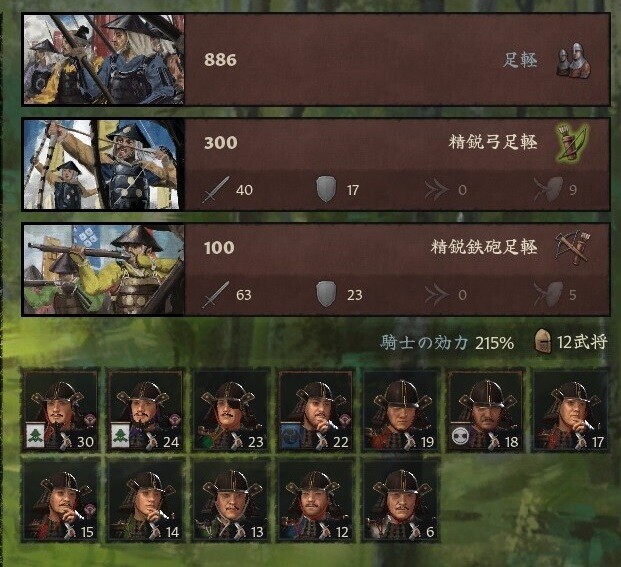Click the round white crest on knight 18
The image size is (621, 567).
(461, 436)
